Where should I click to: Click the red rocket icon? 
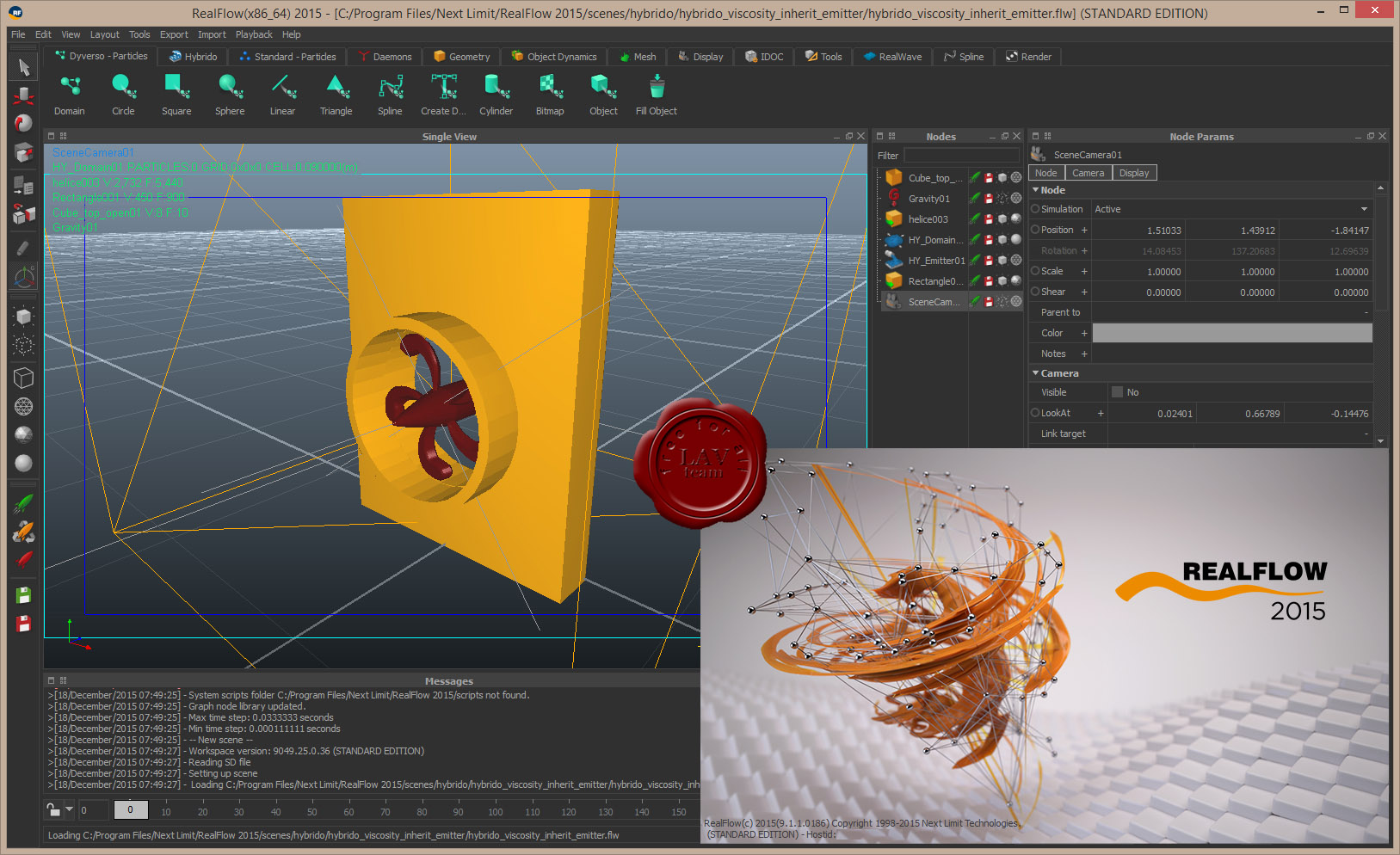(x=23, y=561)
